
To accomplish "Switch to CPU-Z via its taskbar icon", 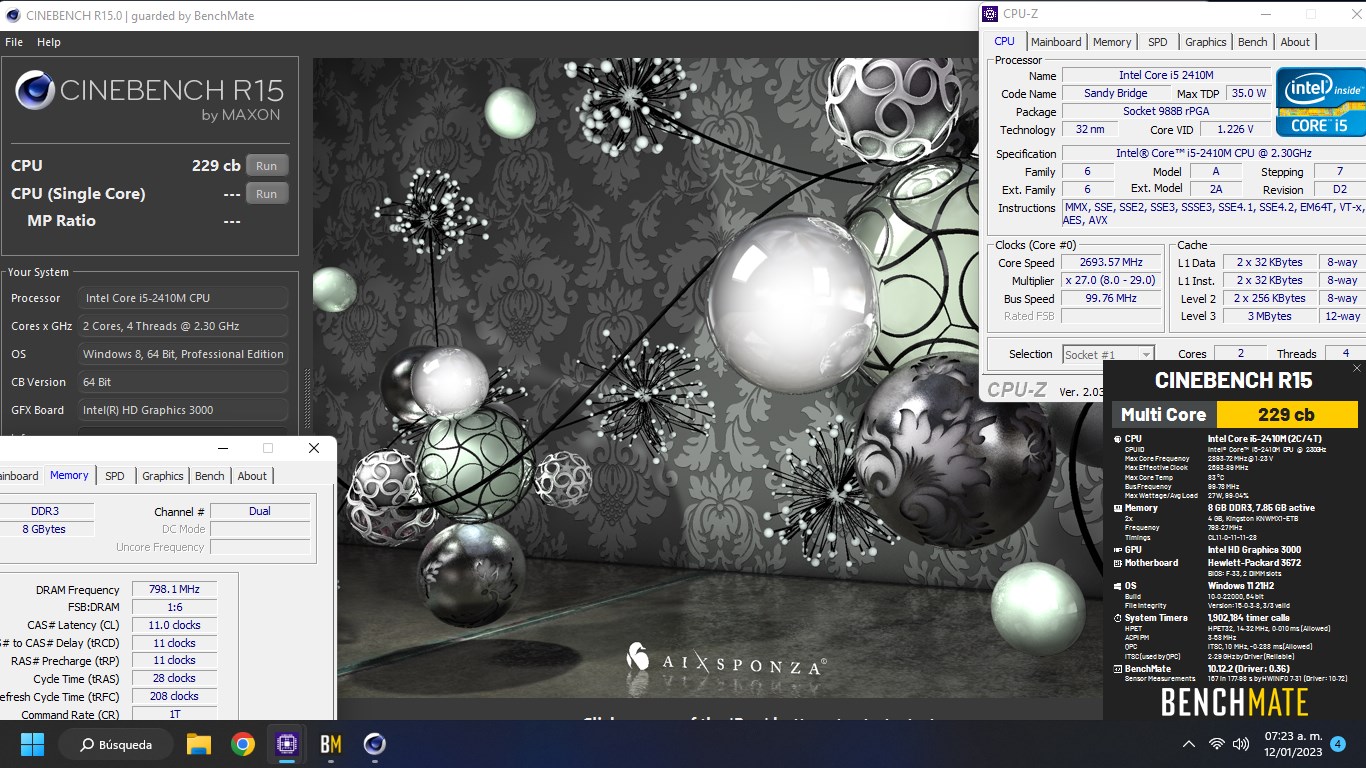I will click(x=287, y=744).
